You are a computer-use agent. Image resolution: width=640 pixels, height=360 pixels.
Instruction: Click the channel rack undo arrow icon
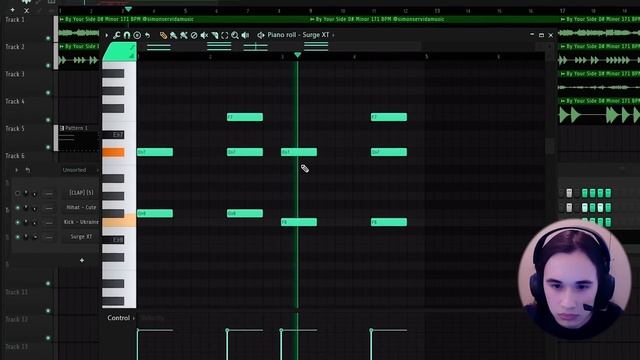(28, 170)
